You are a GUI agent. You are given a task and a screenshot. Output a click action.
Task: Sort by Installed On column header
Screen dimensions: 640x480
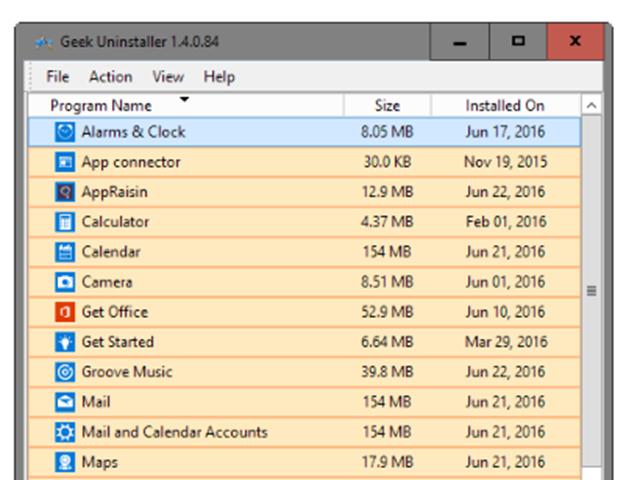click(505, 105)
